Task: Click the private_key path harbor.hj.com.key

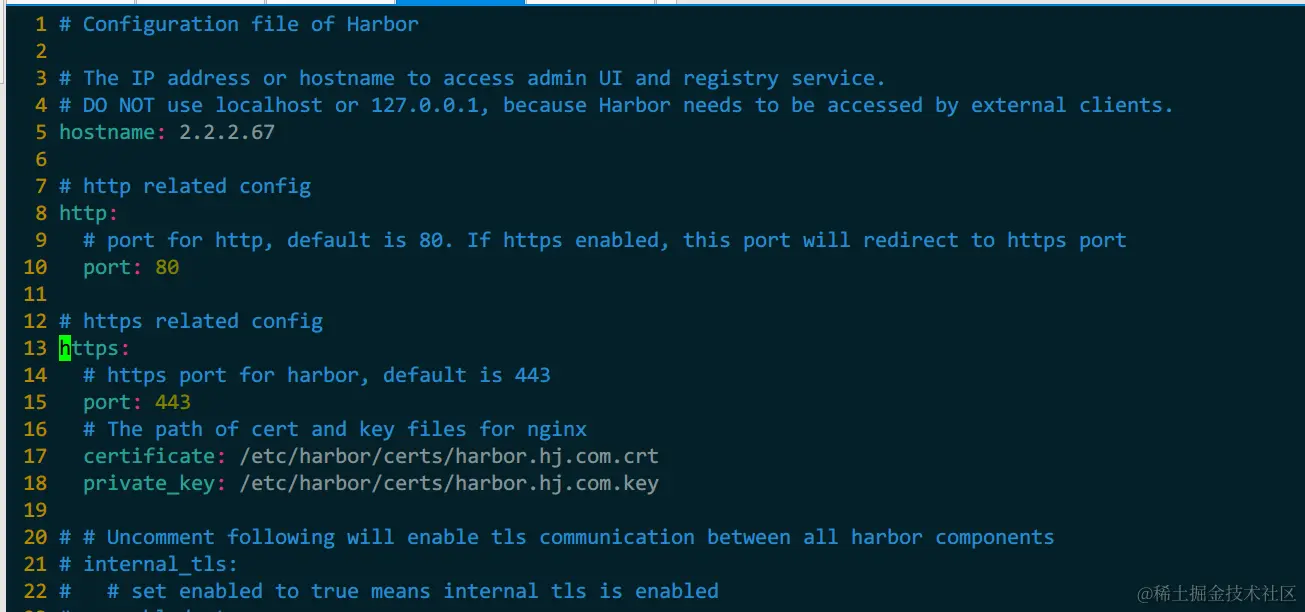Action: click(448, 483)
